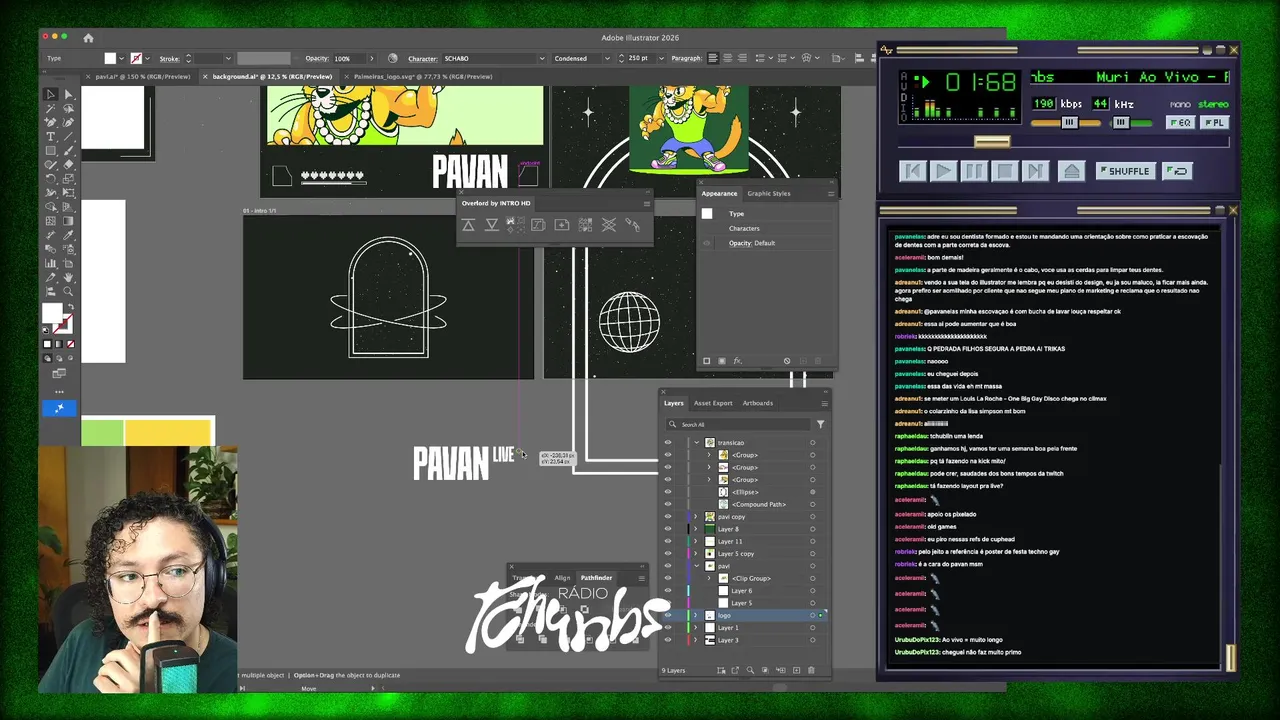The height and width of the screenshot is (720, 1280).
Task: Click Play in the music player
Action: [x=943, y=171]
